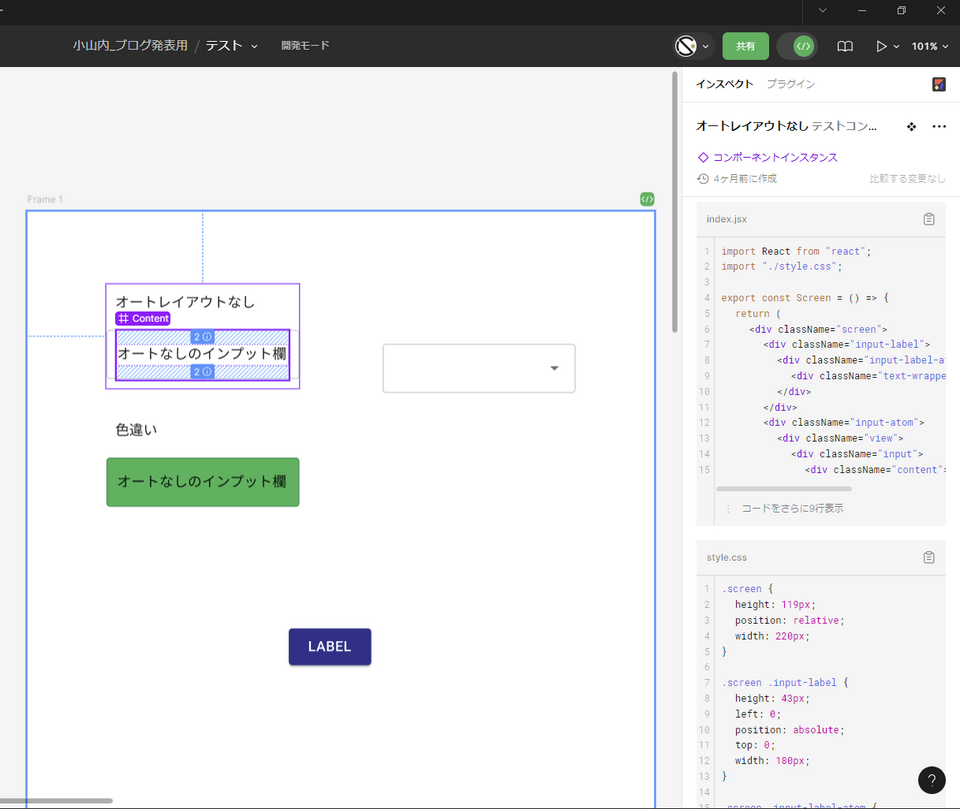Expand コードをさらに9行表示 to show more code
The height and width of the screenshot is (809, 960).
pos(791,508)
